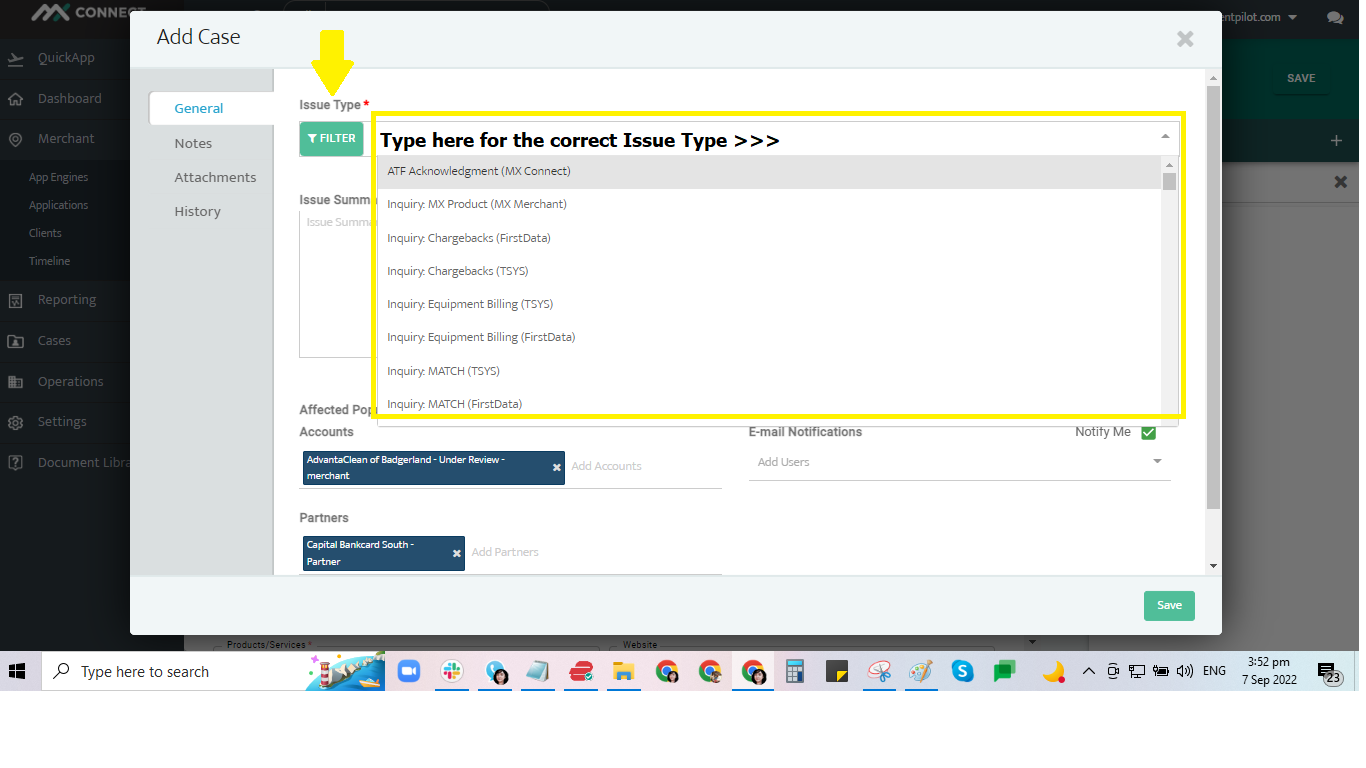This screenshot has width=1366, height=768.
Task: Open Zoom from the taskbar
Action: click(x=409, y=672)
